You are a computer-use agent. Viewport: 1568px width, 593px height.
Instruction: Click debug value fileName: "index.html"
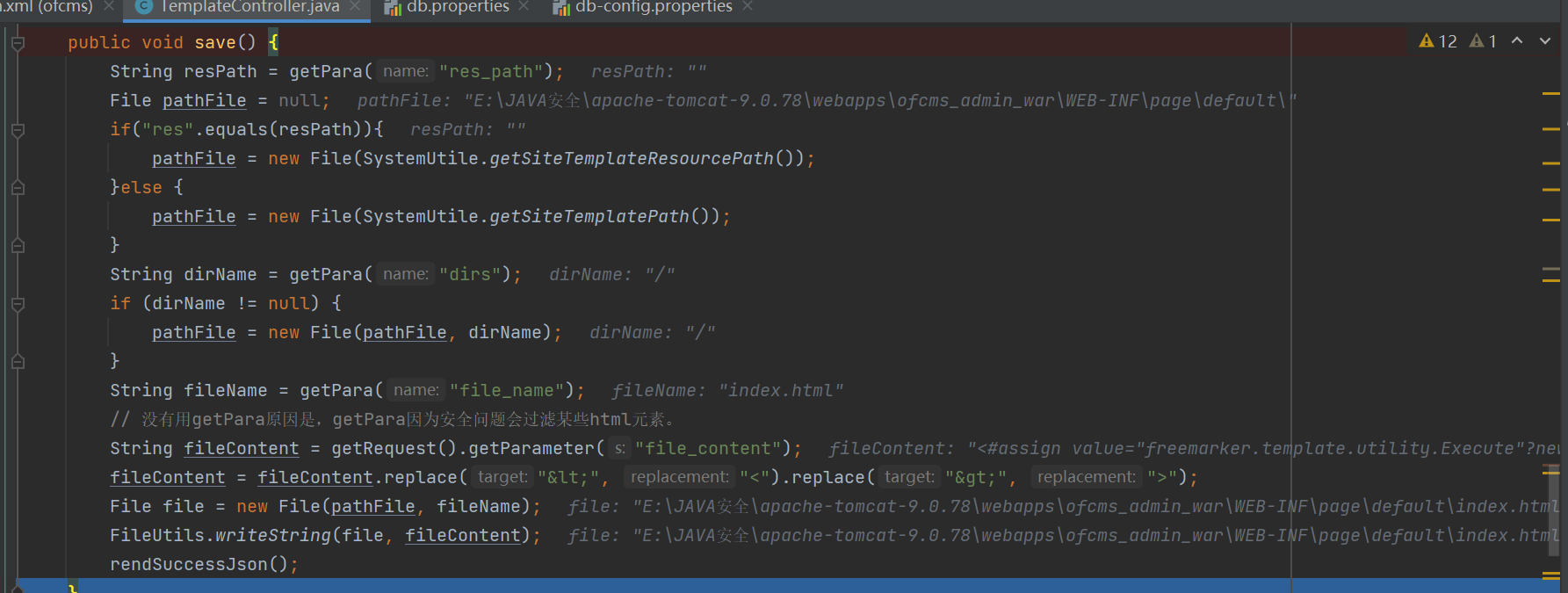(727, 390)
